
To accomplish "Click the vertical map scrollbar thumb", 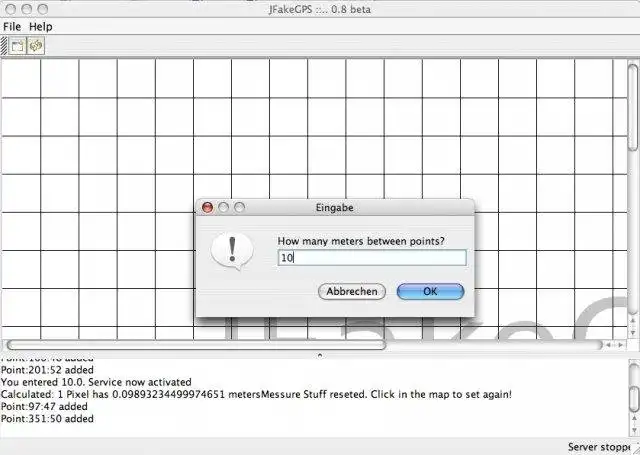I will [x=633, y=107].
